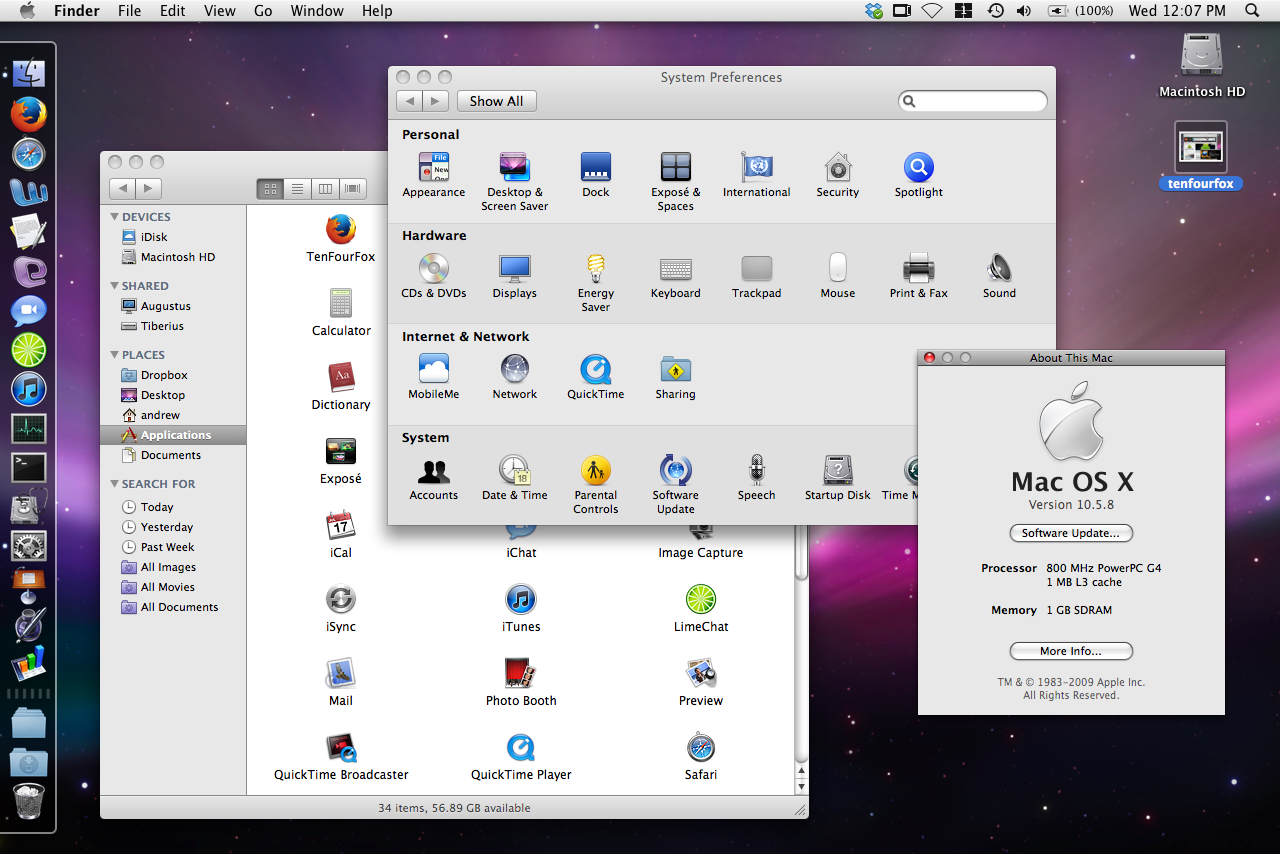This screenshot has height=854, width=1280.
Task: Click Show All in System Preferences
Action: point(497,101)
